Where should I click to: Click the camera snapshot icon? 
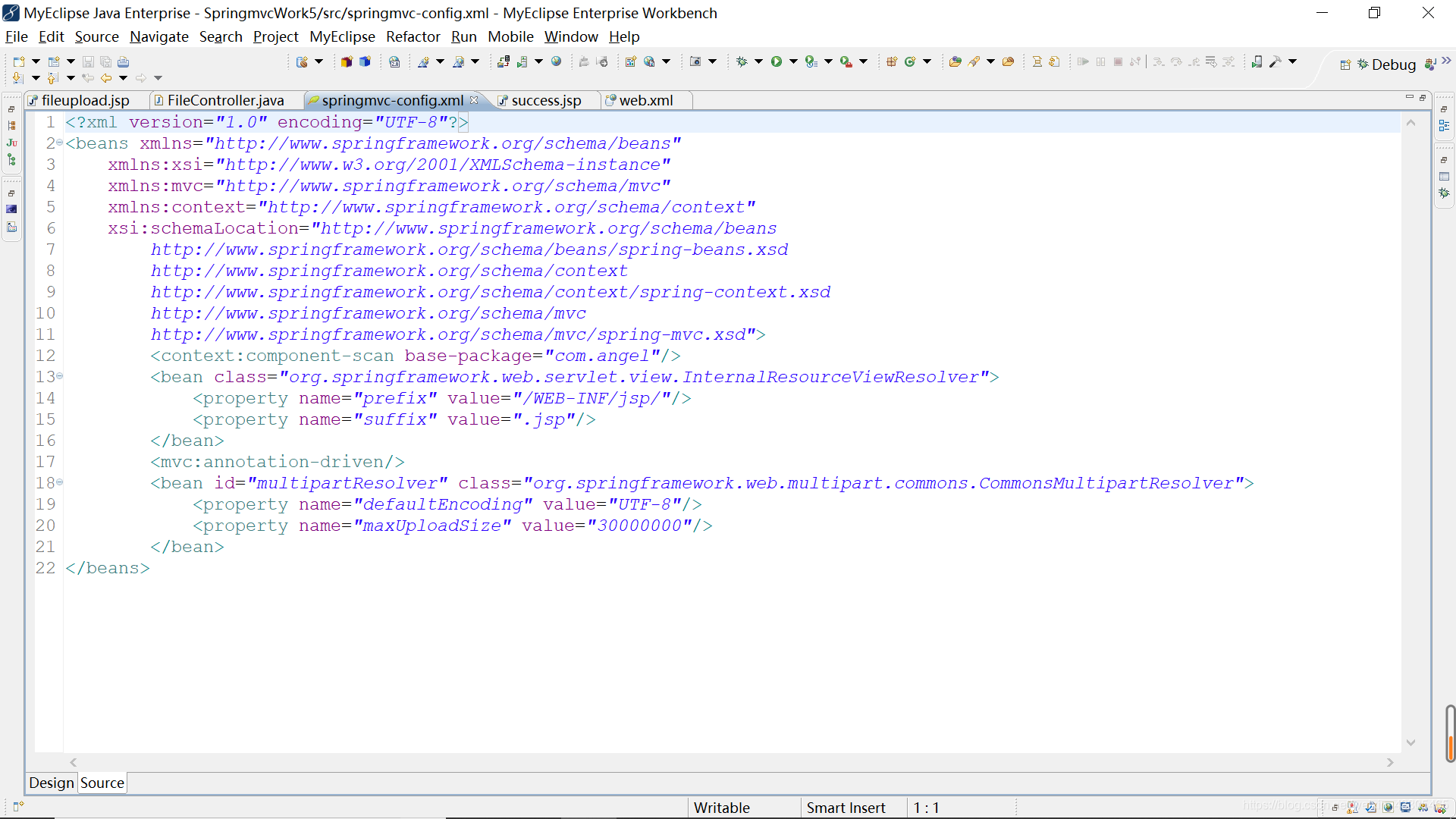click(695, 61)
